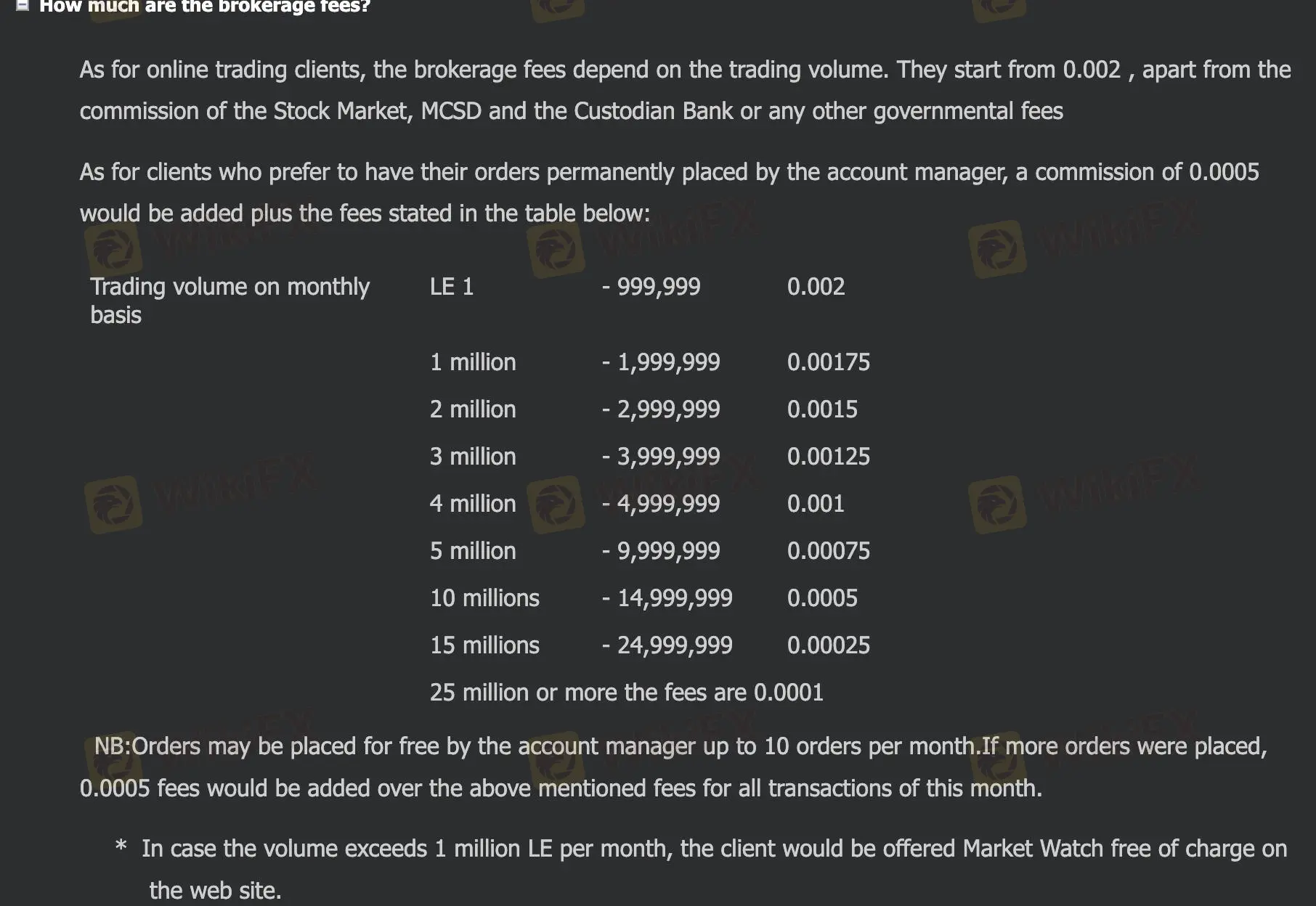Click the asterisk before the Market Watch note
Screen dimensions: 1316x906
tap(121, 846)
